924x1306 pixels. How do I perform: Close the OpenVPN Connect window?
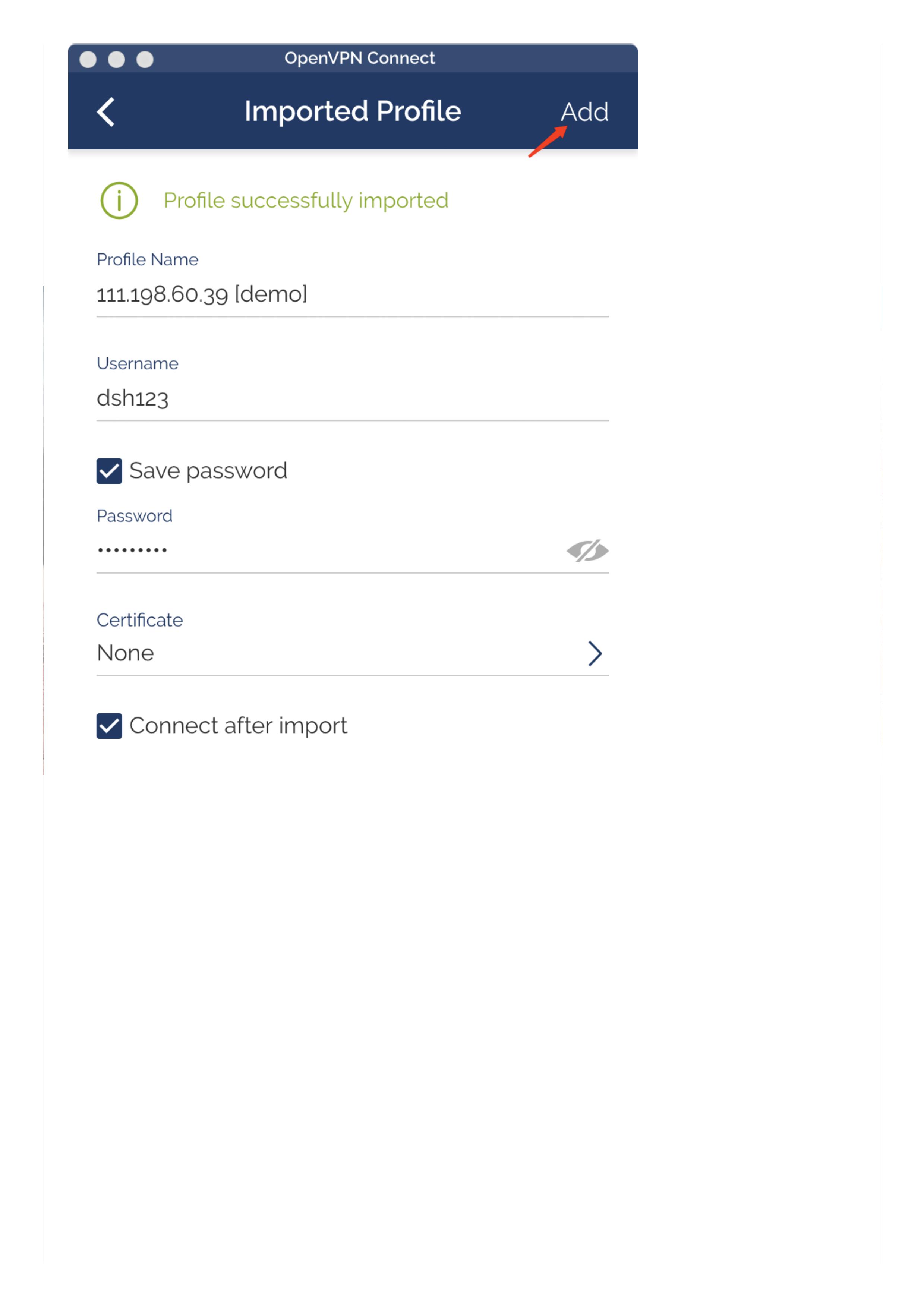[88, 59]
